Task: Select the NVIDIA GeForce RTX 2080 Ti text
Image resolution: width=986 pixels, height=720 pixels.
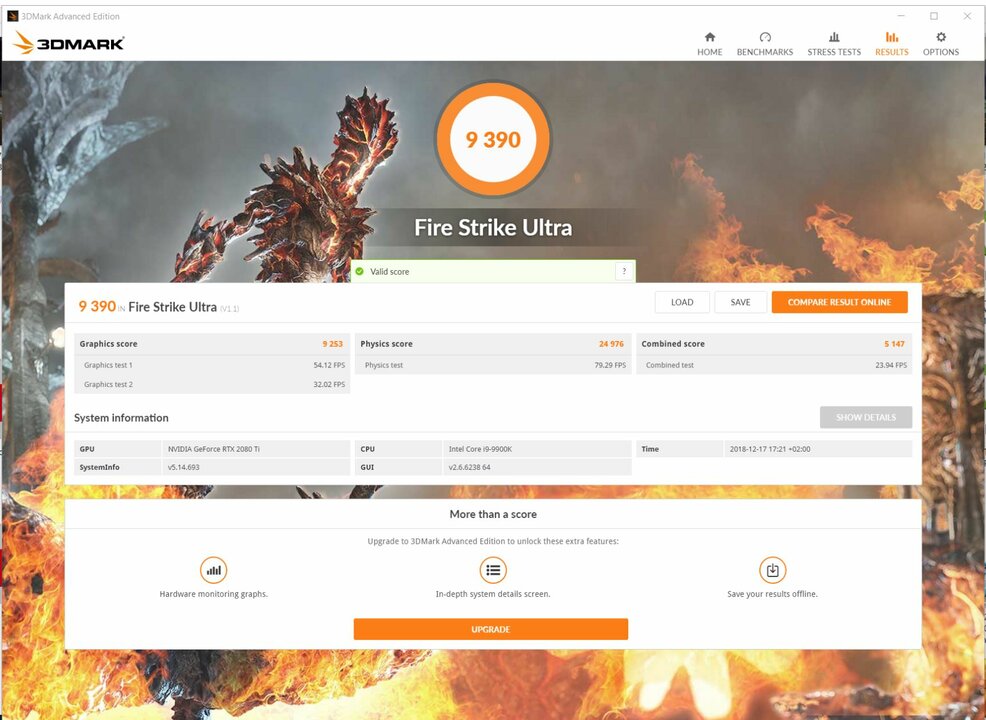Action: (x=214, y=449)
